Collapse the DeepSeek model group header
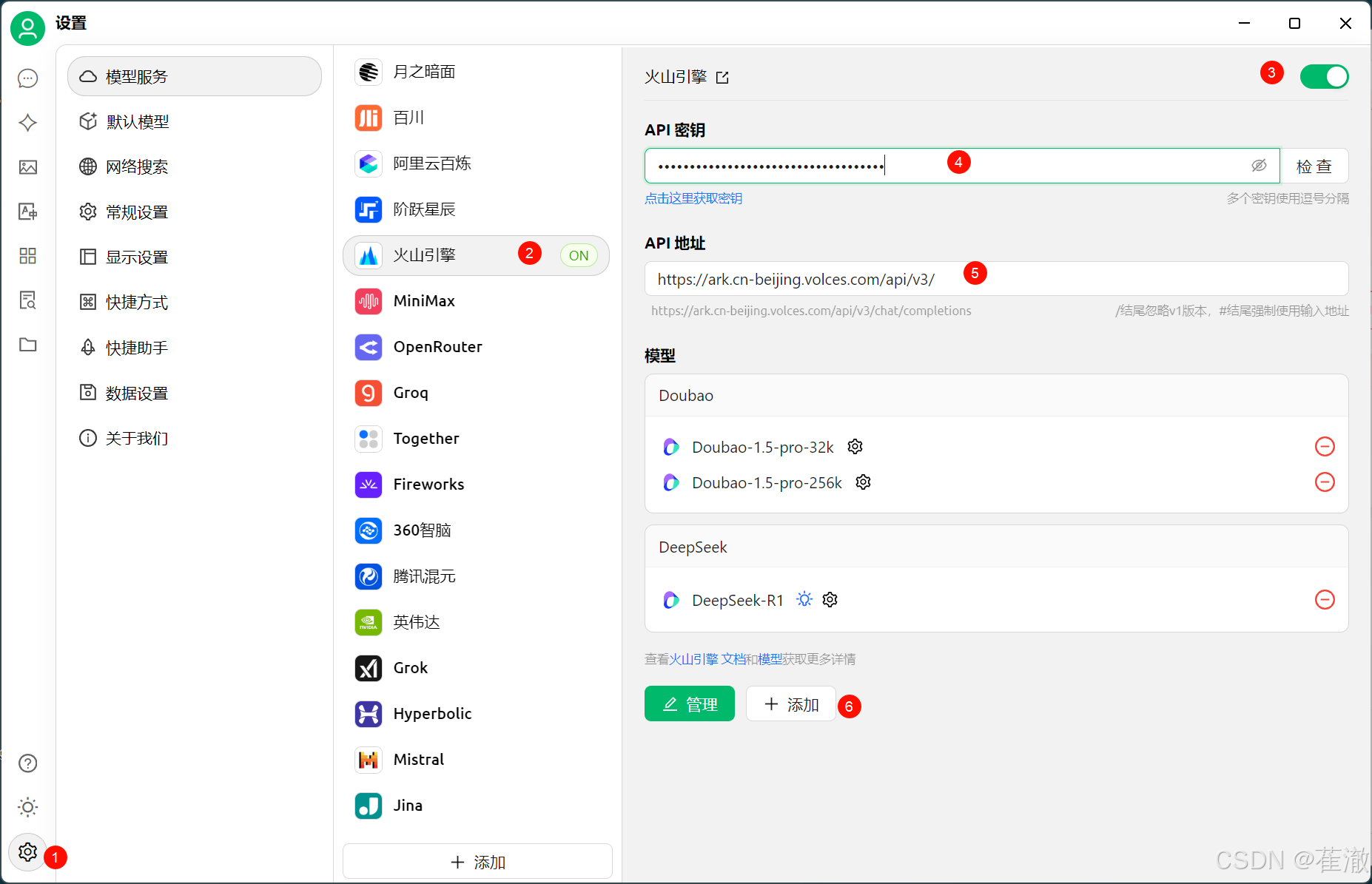This screenshot has height=884, width=1372. pos(996,547)
